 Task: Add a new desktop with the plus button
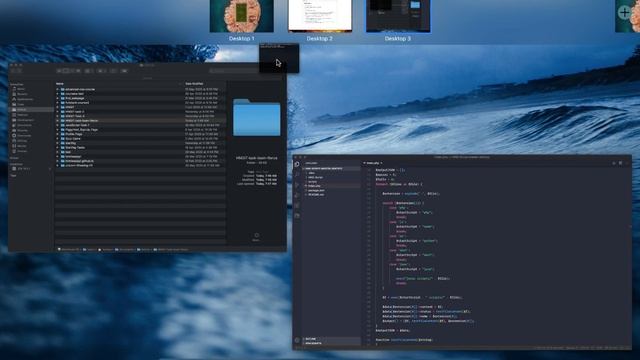(624, 13)
